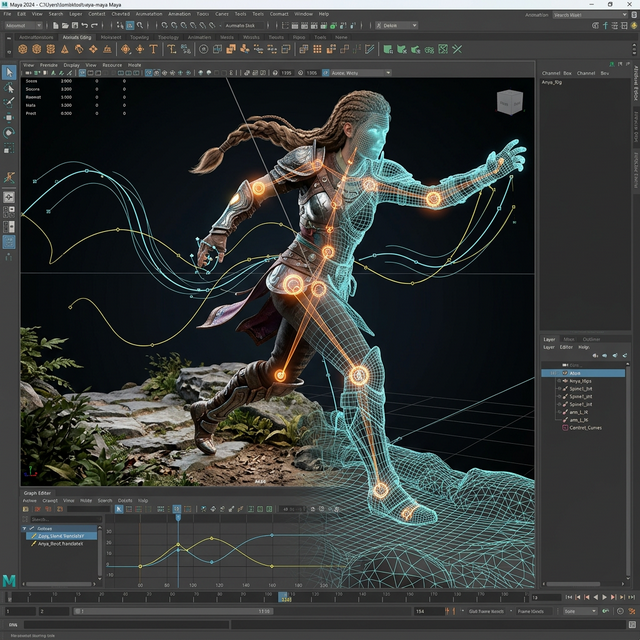Click the current frame marker on the time slider
640x640 pixels.
283,598
